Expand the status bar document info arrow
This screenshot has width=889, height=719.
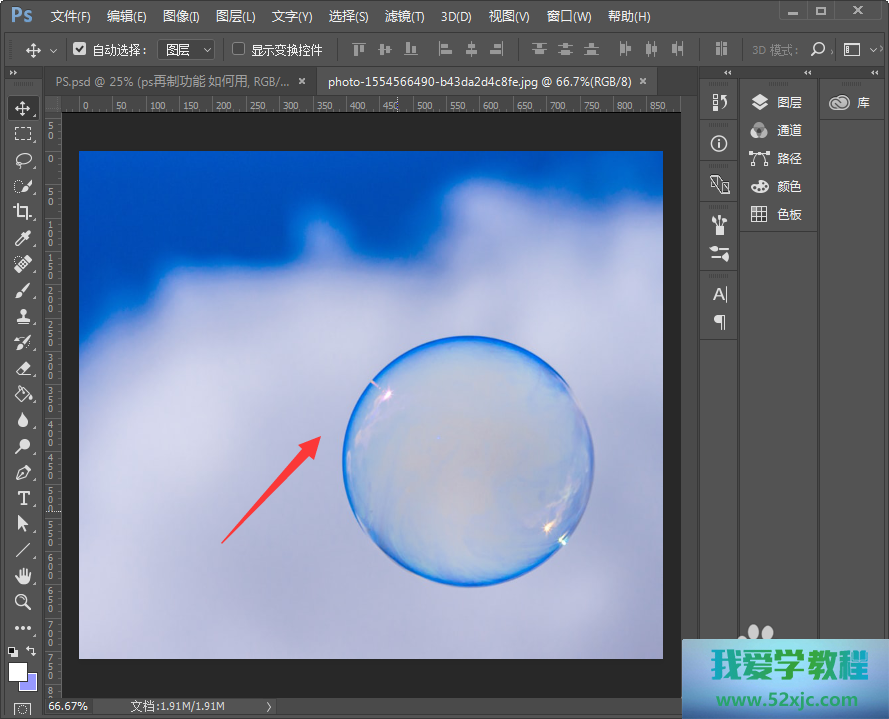coord(268,707)
